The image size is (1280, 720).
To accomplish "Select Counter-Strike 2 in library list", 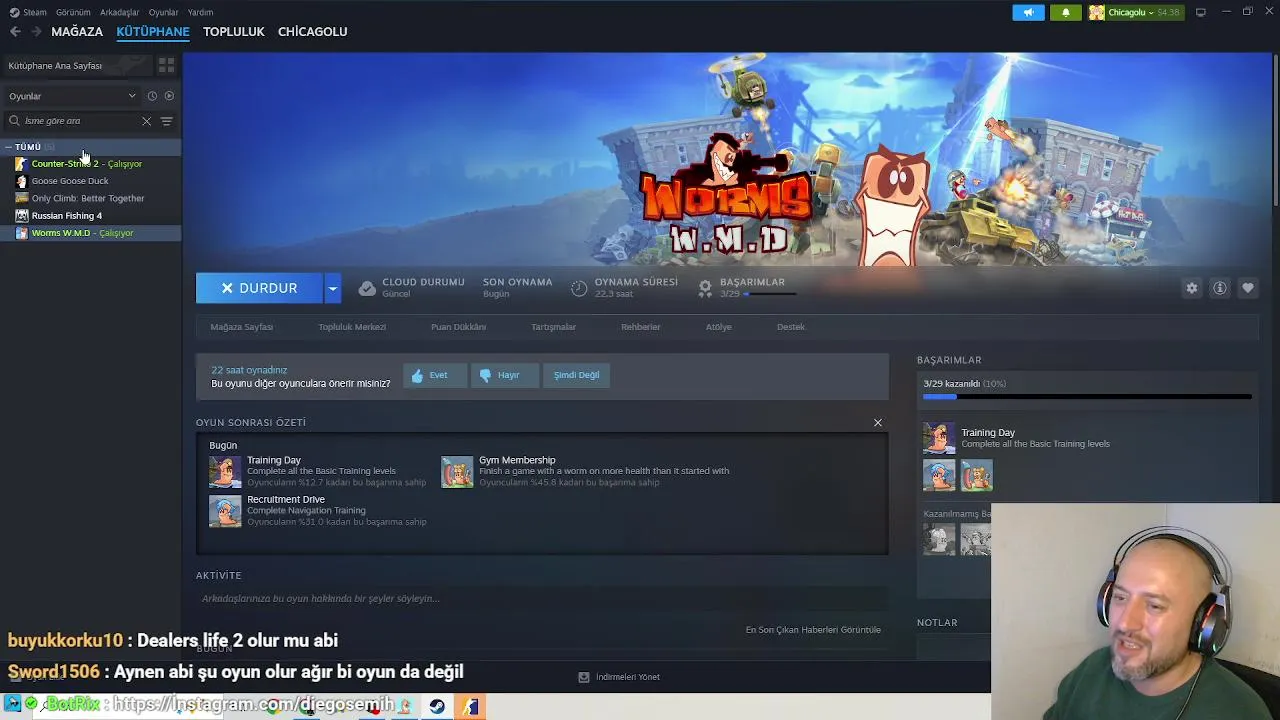I will (90, 164).
